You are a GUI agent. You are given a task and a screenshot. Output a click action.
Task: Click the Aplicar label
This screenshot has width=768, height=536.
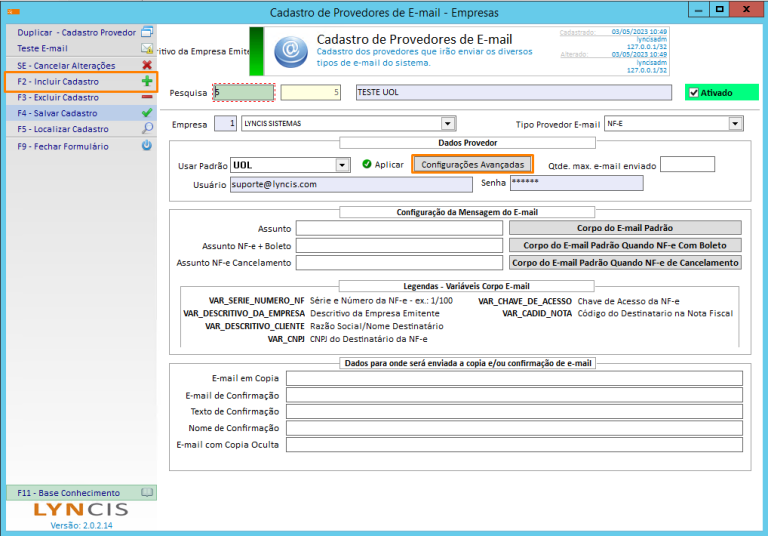389,165
